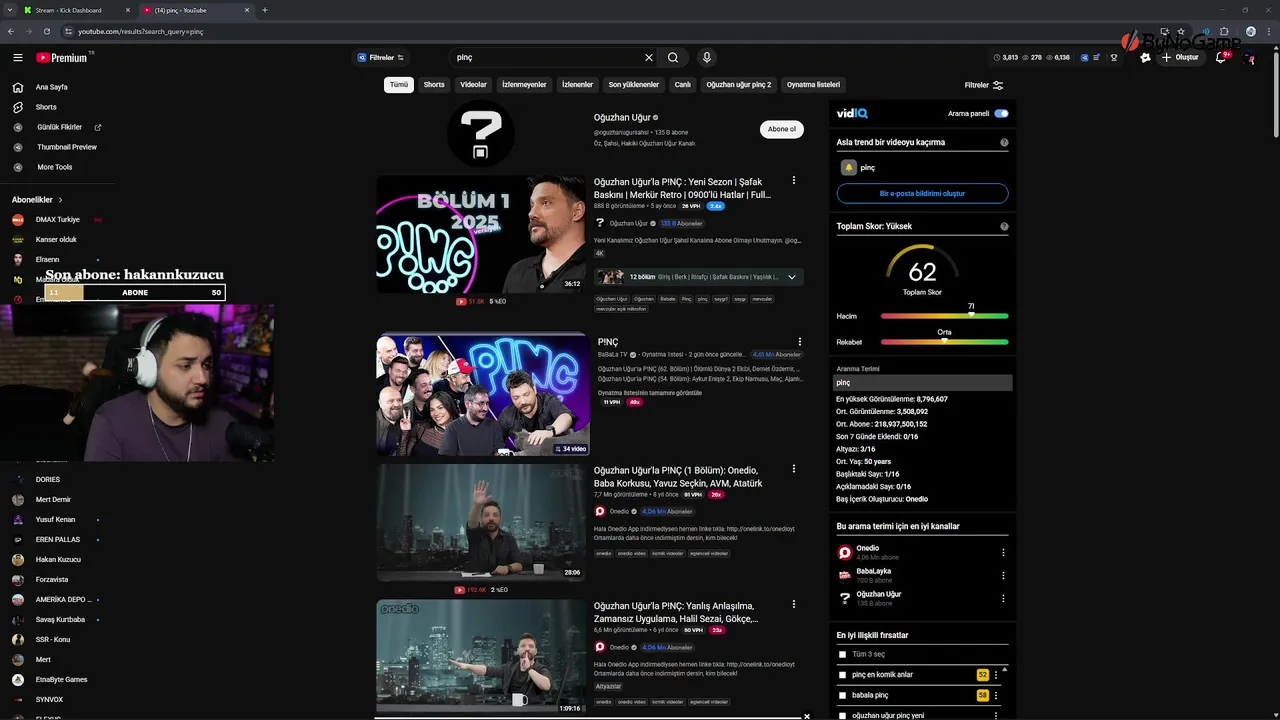Open options for pinç en komik anlar keyword
1280x720 pixels.
tap(996, 675)
